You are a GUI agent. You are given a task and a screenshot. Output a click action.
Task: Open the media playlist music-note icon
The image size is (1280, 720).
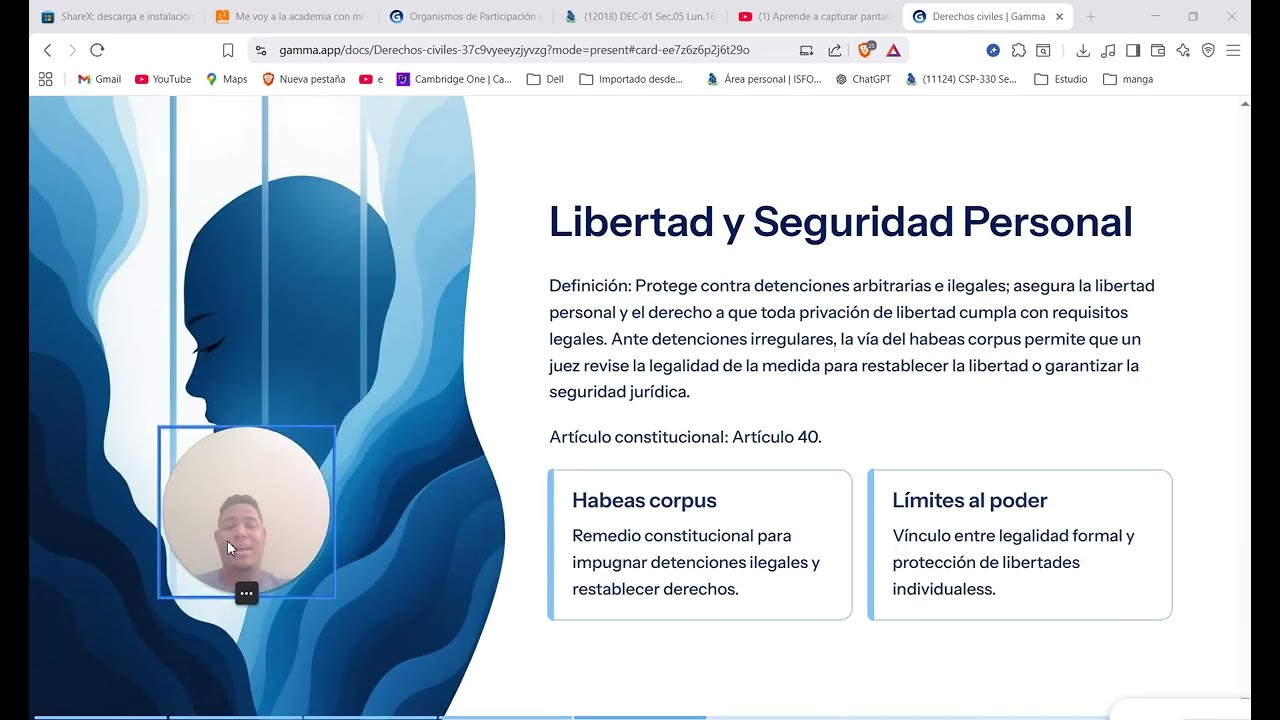tap(1108, 50)
